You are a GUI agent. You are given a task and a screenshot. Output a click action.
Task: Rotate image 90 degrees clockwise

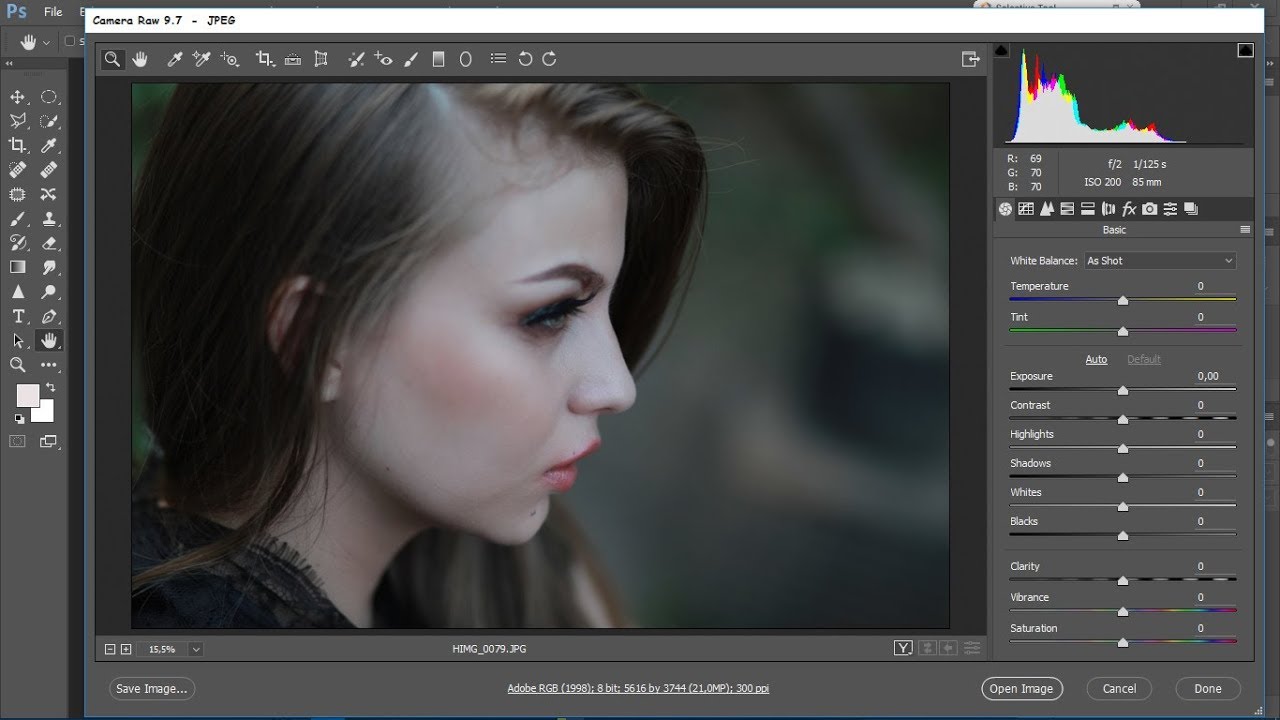[x=549, y=60]
